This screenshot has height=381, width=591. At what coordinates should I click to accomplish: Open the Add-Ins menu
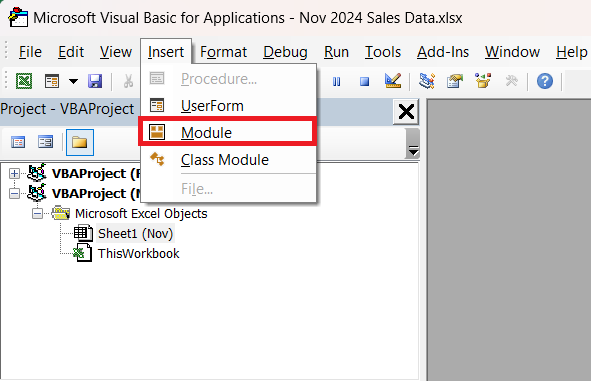pyautogui.click(x=443, y=52)
